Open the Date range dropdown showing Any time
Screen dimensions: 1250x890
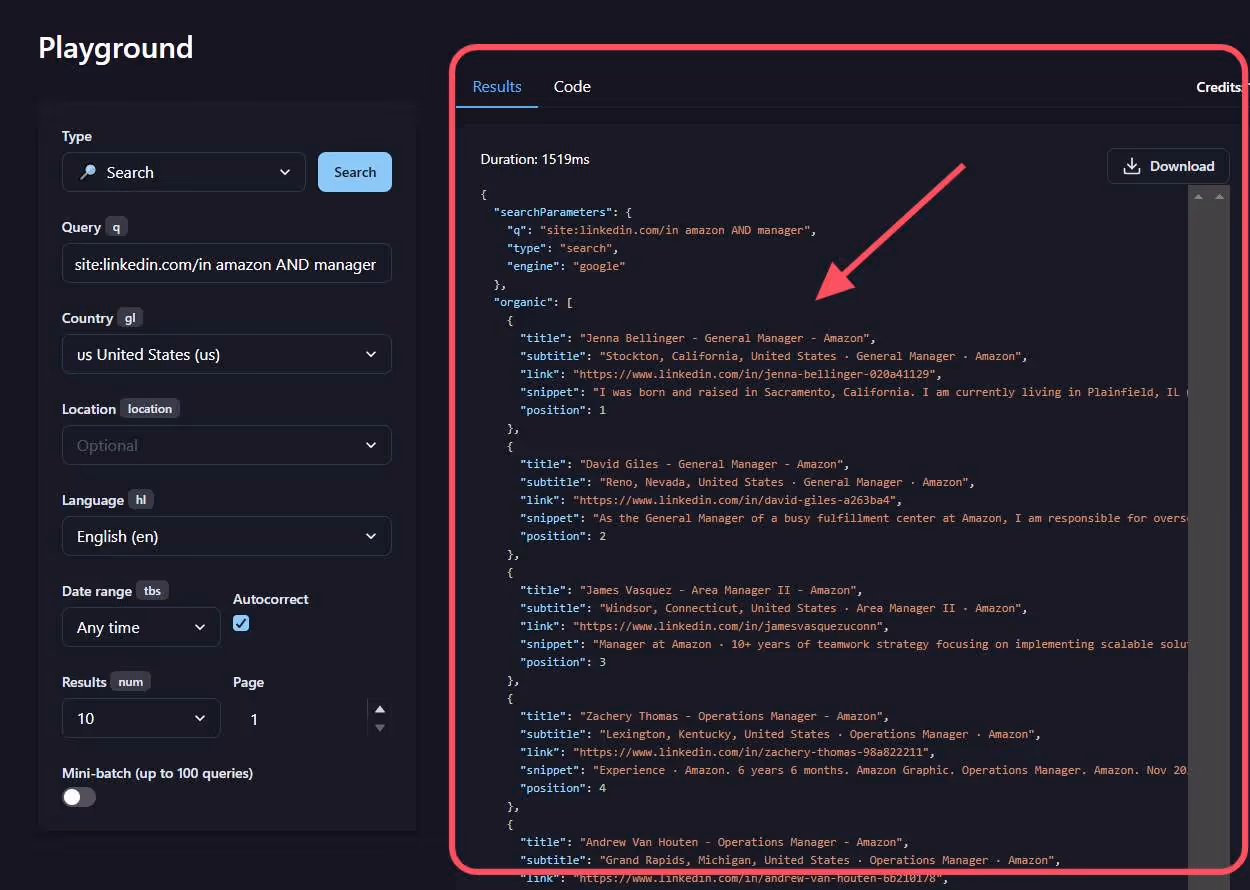141,627
